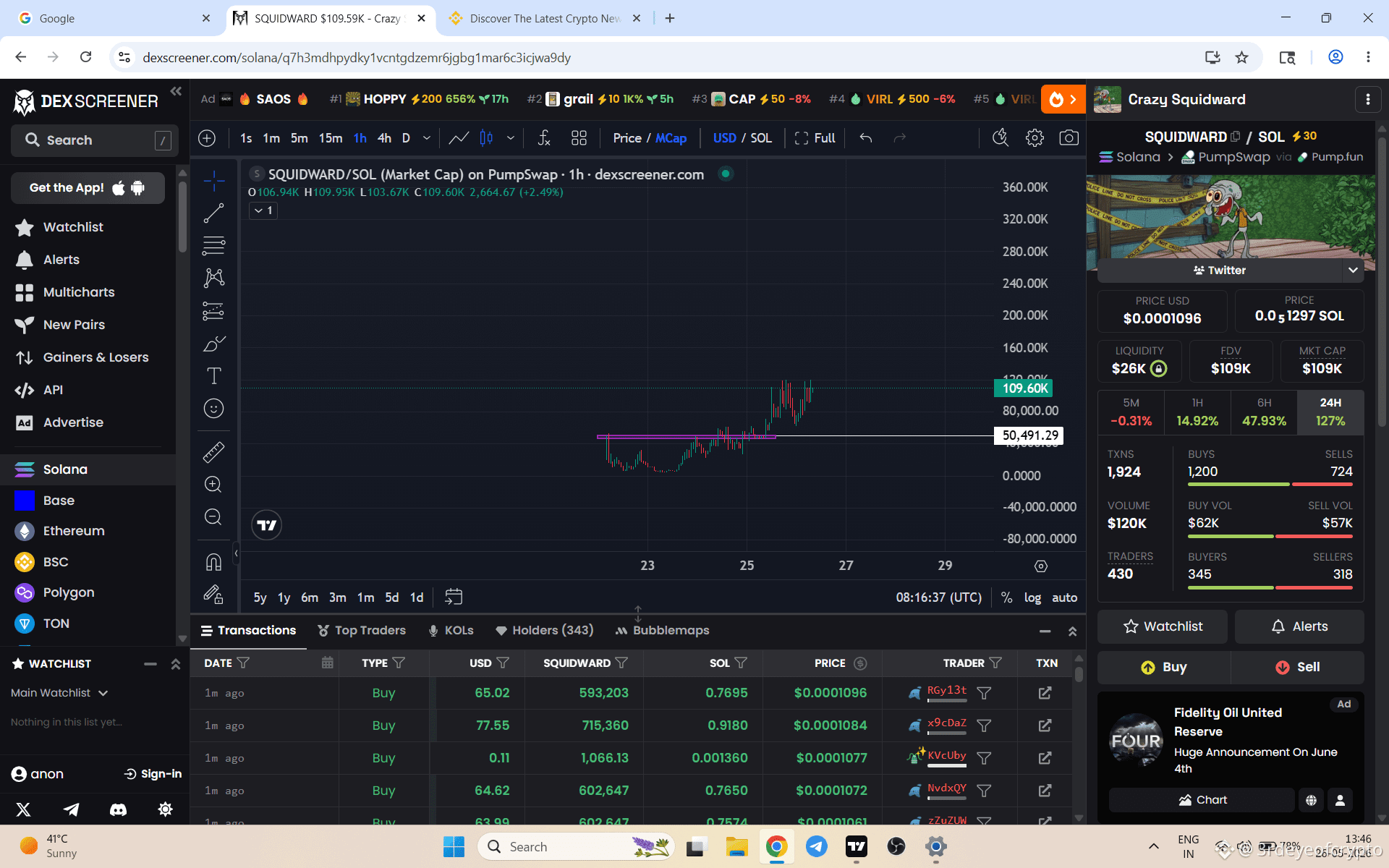Screen dimensions: 1389x868
Task: Click the Sell button
Action: [x=1298, y=667]
